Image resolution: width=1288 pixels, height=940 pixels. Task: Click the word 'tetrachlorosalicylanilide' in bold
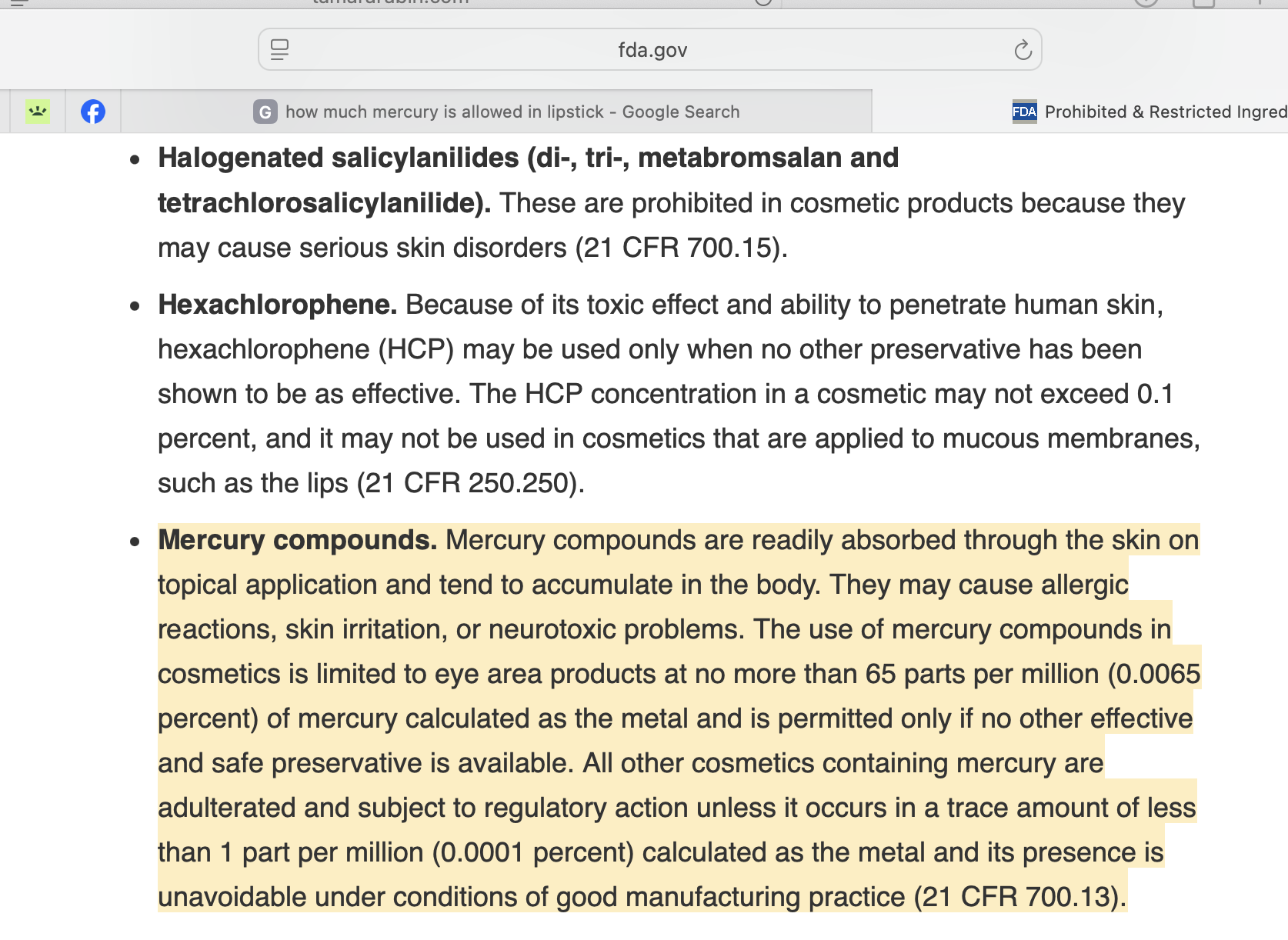[321, 203]
